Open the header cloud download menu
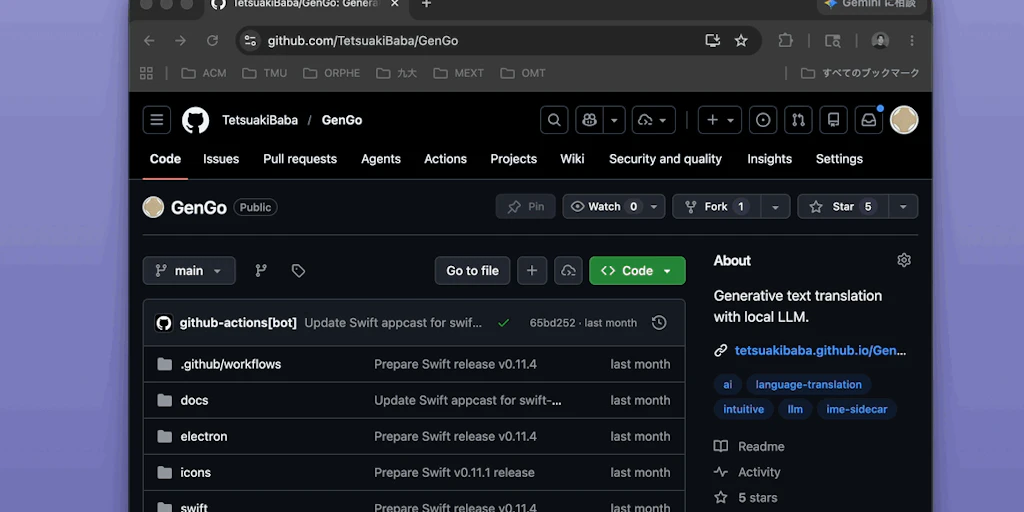 (x=654, y=120)
